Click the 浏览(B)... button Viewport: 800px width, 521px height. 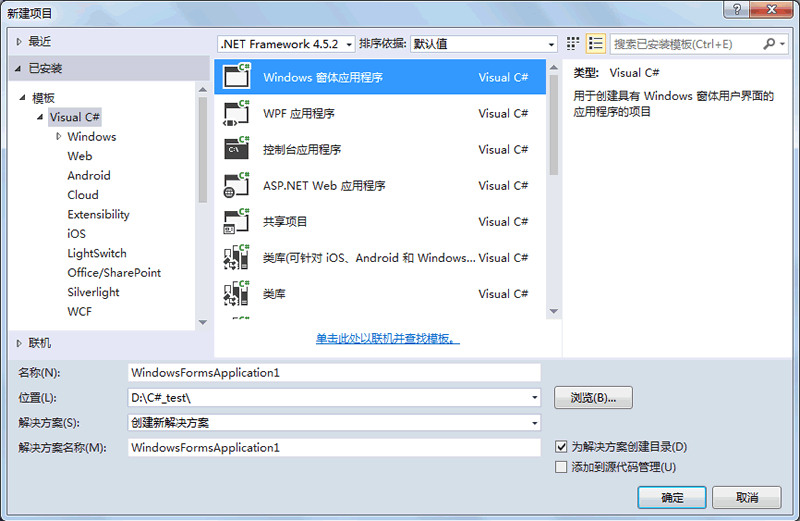pyautogui.click(x=593, y=398)
